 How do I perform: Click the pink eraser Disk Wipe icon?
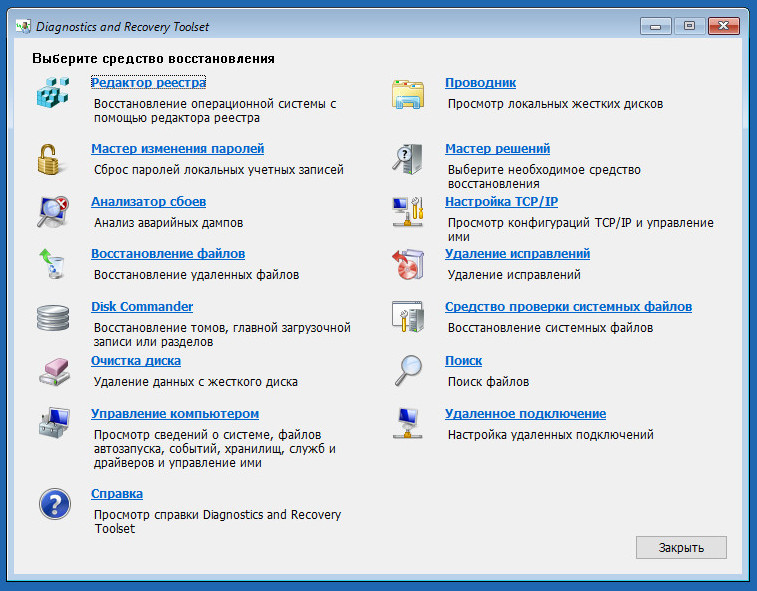pyautogui.click(x=52, y=371)
